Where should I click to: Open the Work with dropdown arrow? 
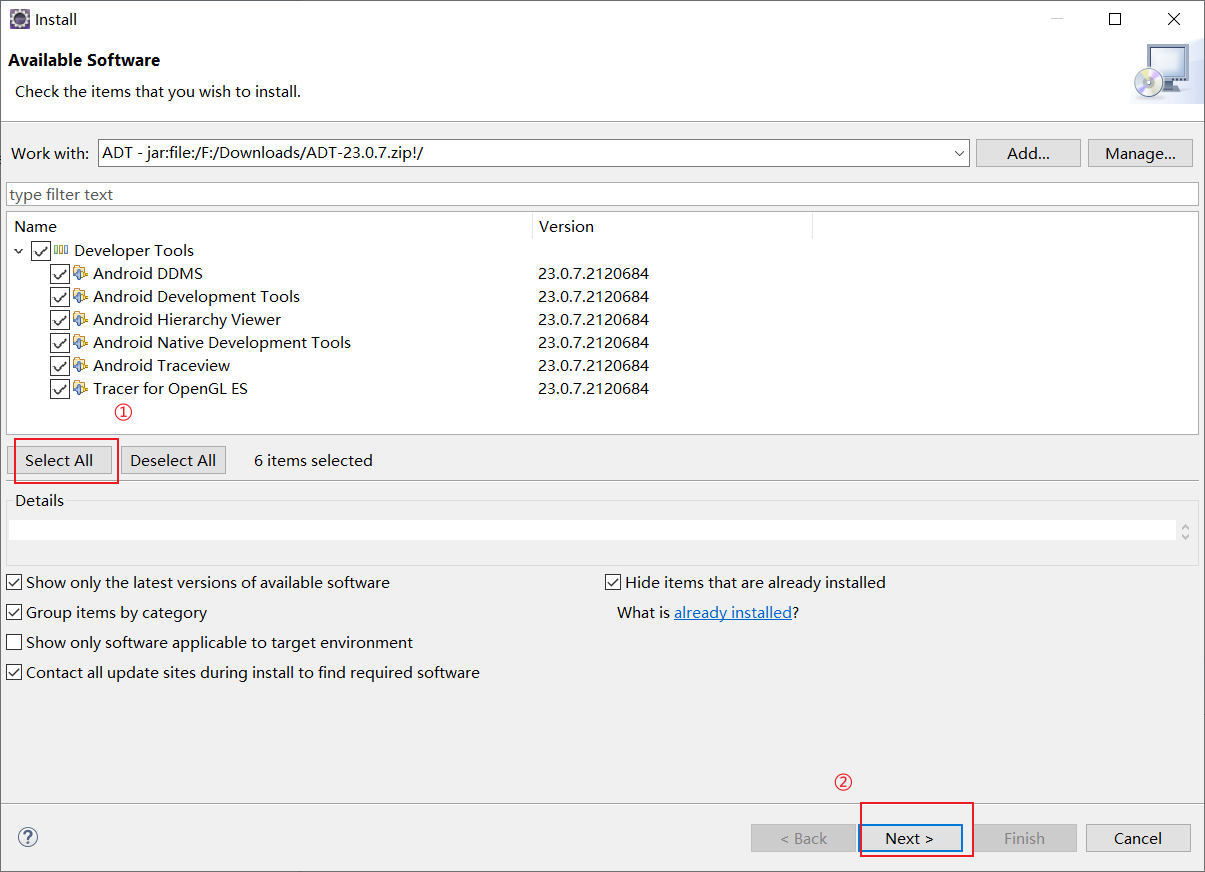(960, 153)
